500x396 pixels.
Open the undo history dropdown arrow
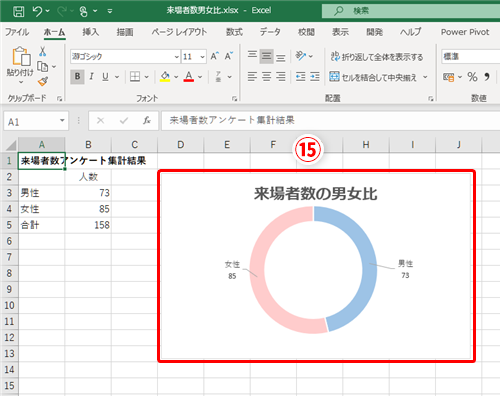point(47,12)
